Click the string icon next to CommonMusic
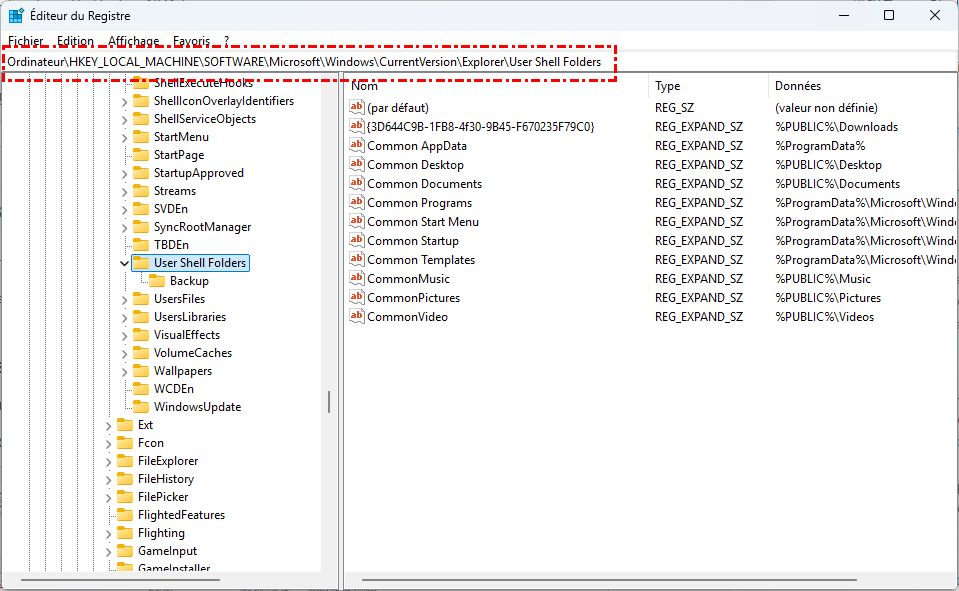This screenshot has width=959, height=591. (356, 279)
